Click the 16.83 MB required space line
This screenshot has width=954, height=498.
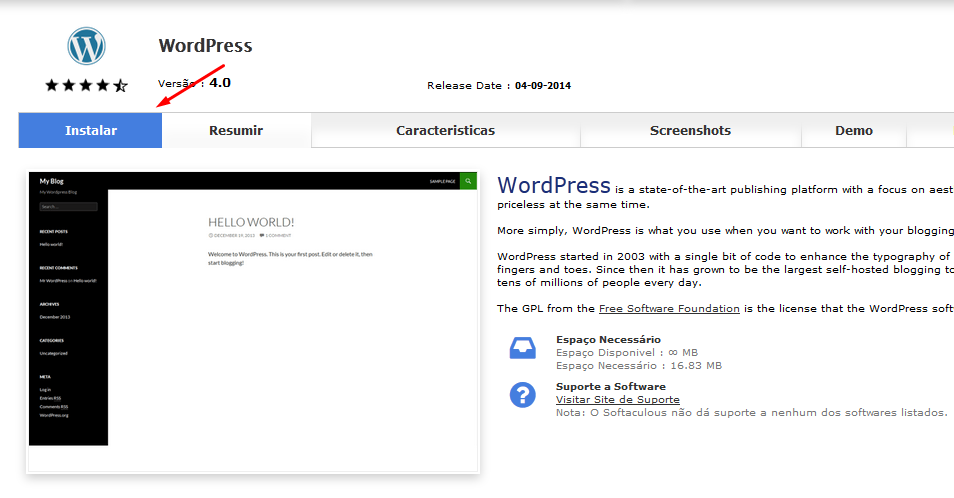point(639,365)
